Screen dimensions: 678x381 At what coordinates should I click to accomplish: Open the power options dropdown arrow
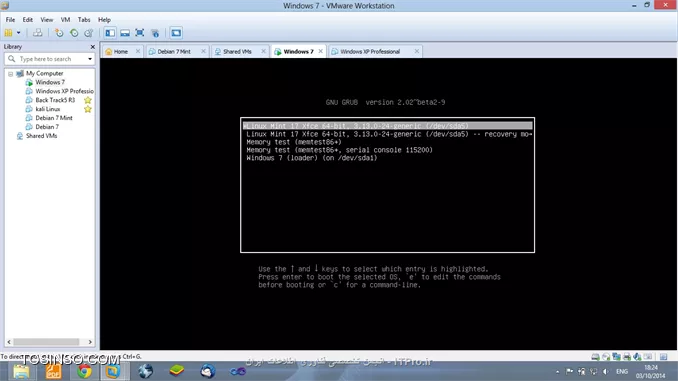[19, 33]
